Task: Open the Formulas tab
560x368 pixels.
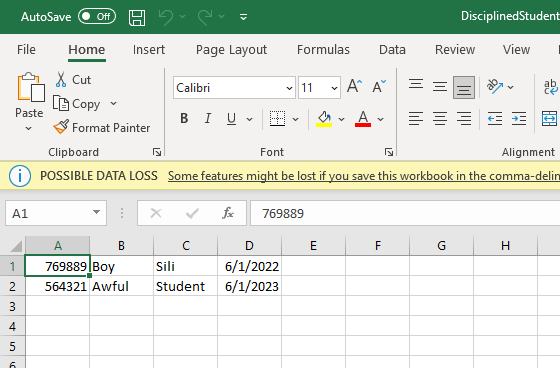Action: pos(323,49)
